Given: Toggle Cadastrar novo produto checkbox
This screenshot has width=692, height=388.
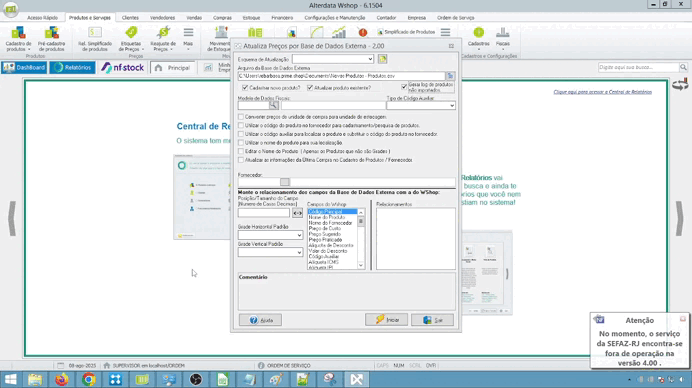Looking at the screenshot, I should pyautogui.click(x=245, y=87).
